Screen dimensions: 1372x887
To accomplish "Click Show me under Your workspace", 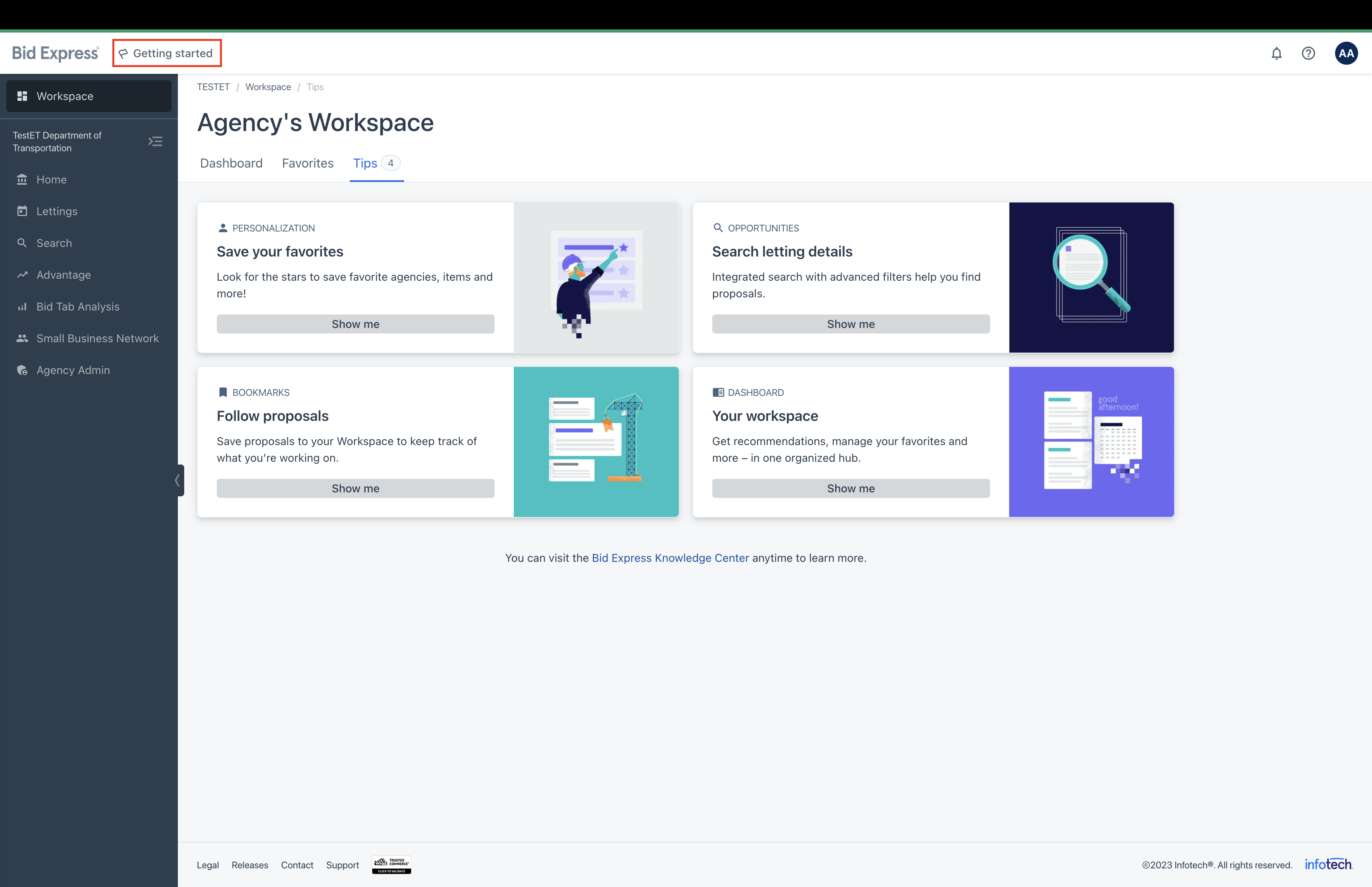I will (x=850, y=488).
